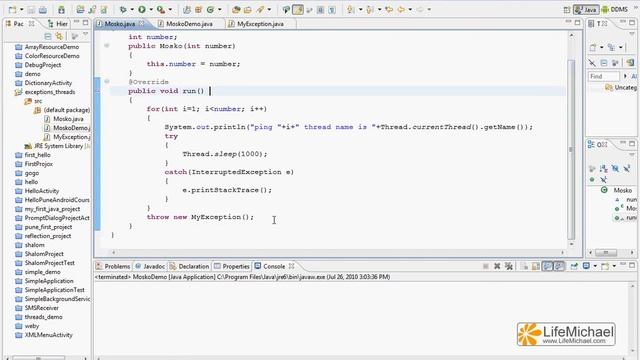Click the Collapse All icon in Task List
This screenshot has height=360, width=640.
pos(604,62)
